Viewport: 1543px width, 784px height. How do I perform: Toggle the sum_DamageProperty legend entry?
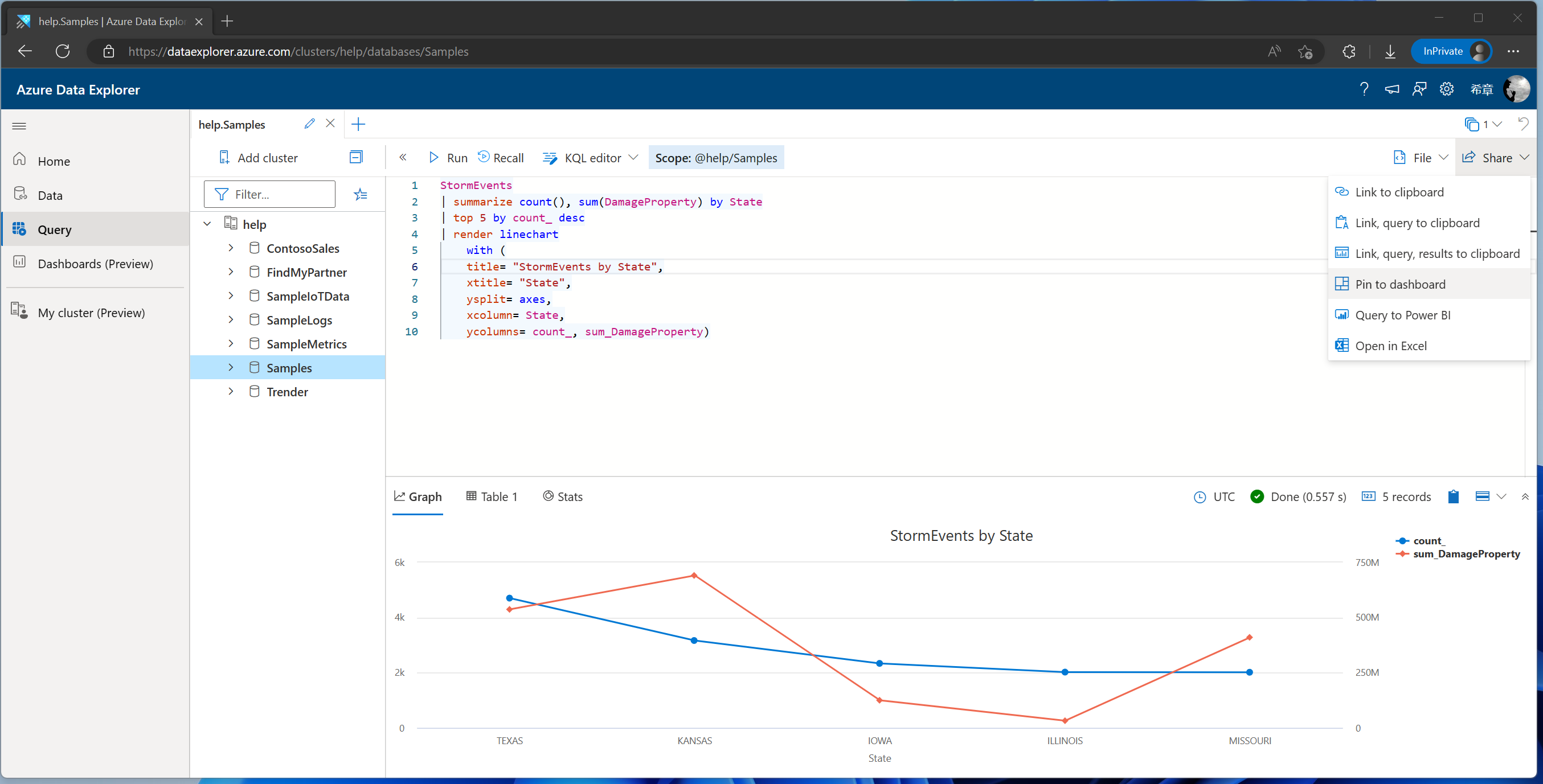coord(1458,553)
